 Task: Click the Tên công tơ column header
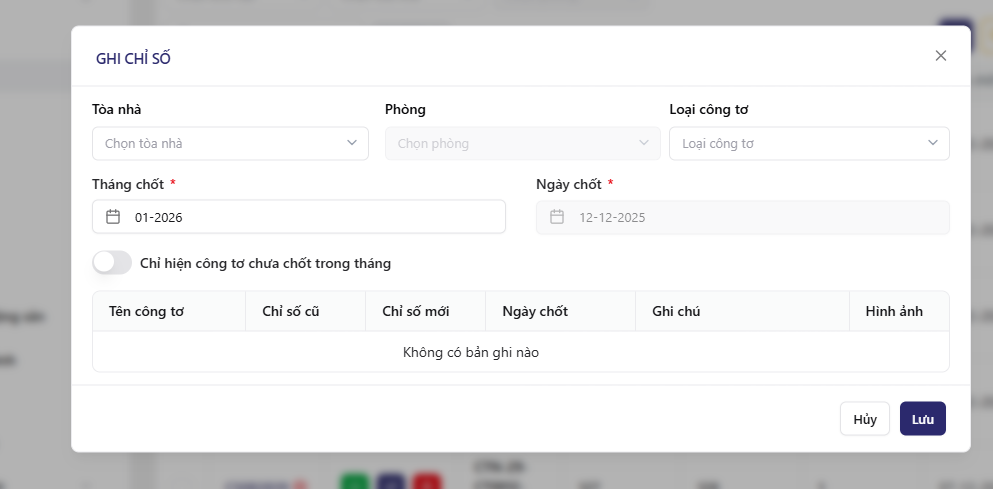(x=146, y=311)
